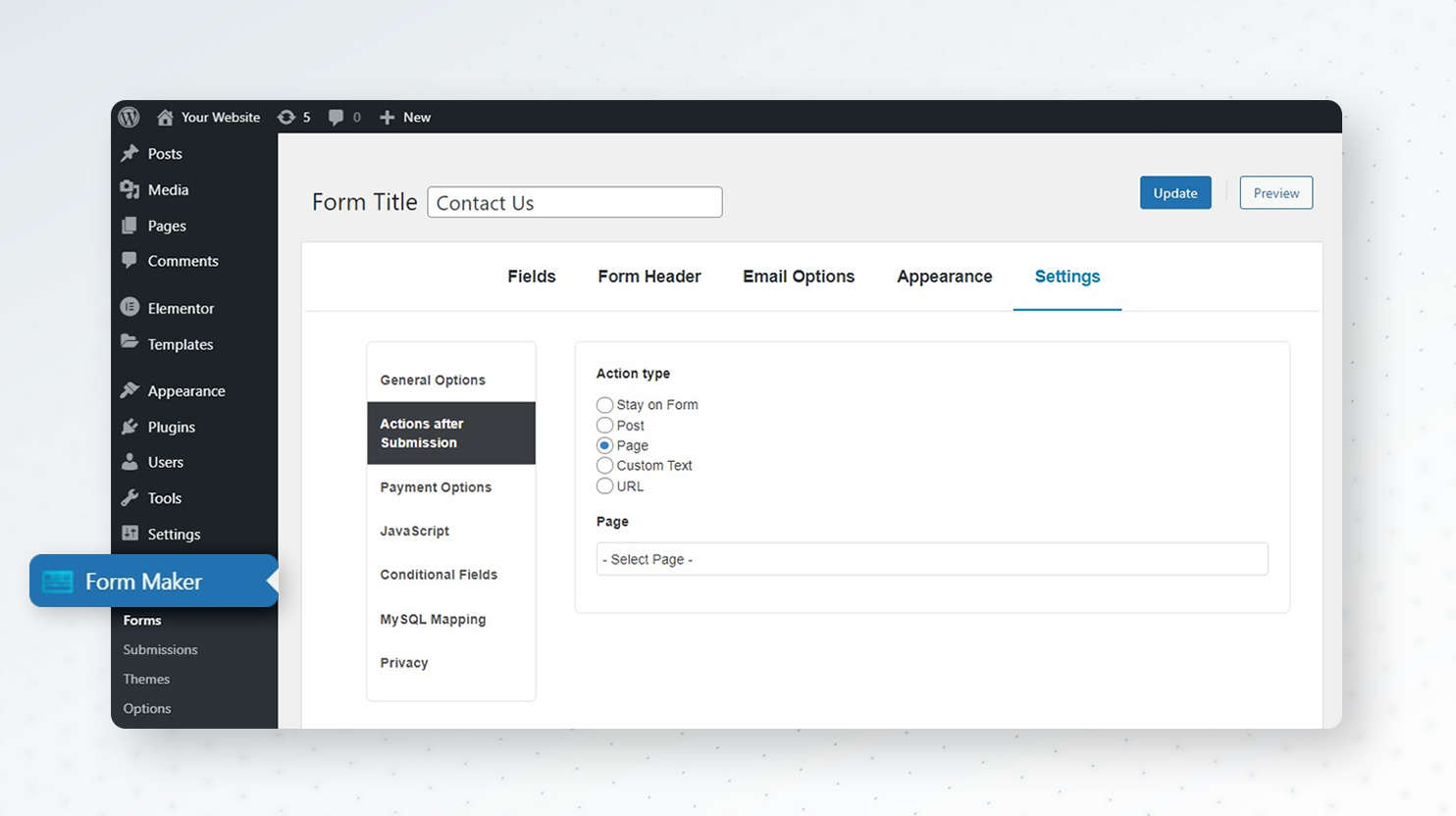1456x816 pixels.
Task: Click the Settings sliders icon in sidebar
Action: click(x=130, y=534)
